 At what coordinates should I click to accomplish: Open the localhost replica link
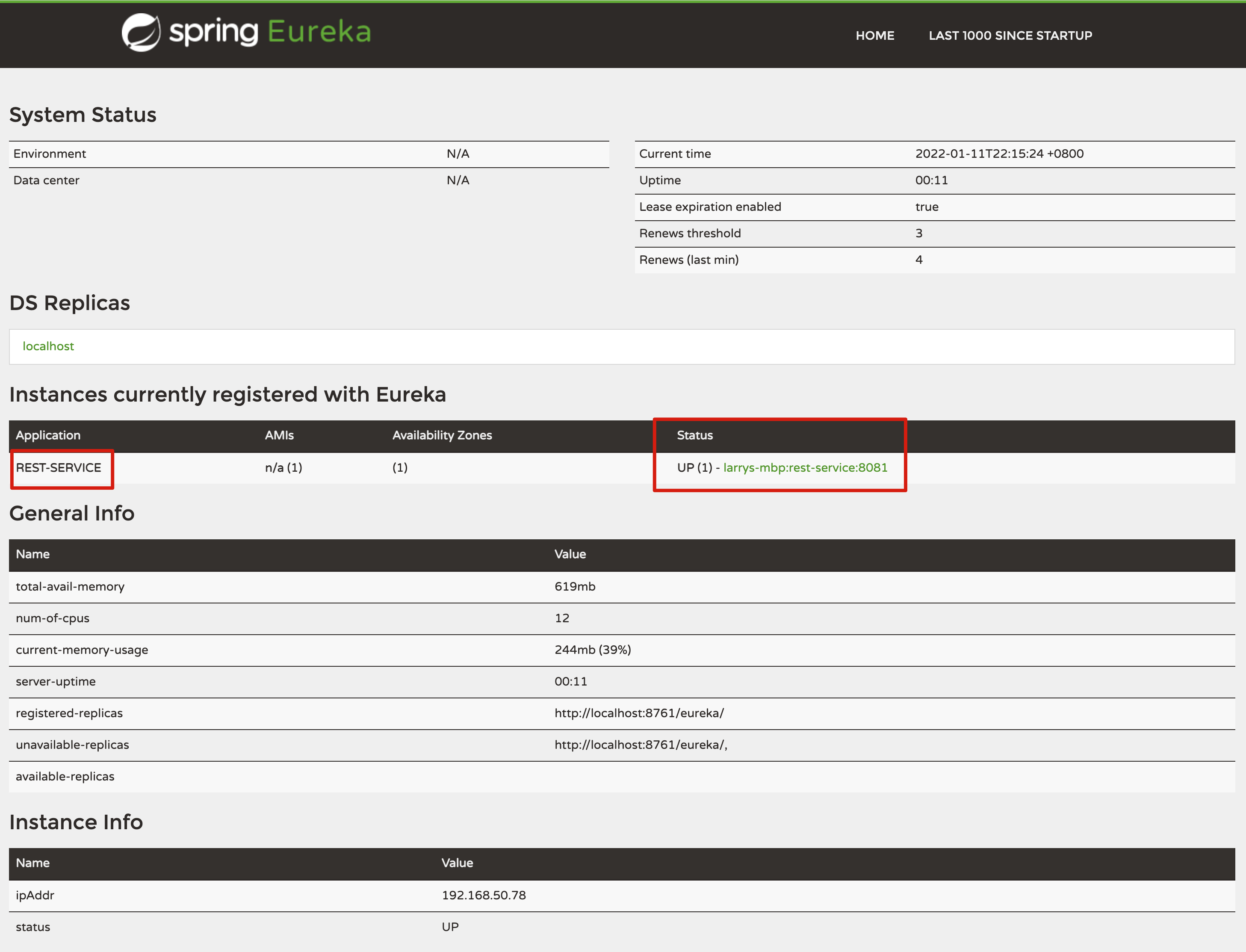[48, 346]
